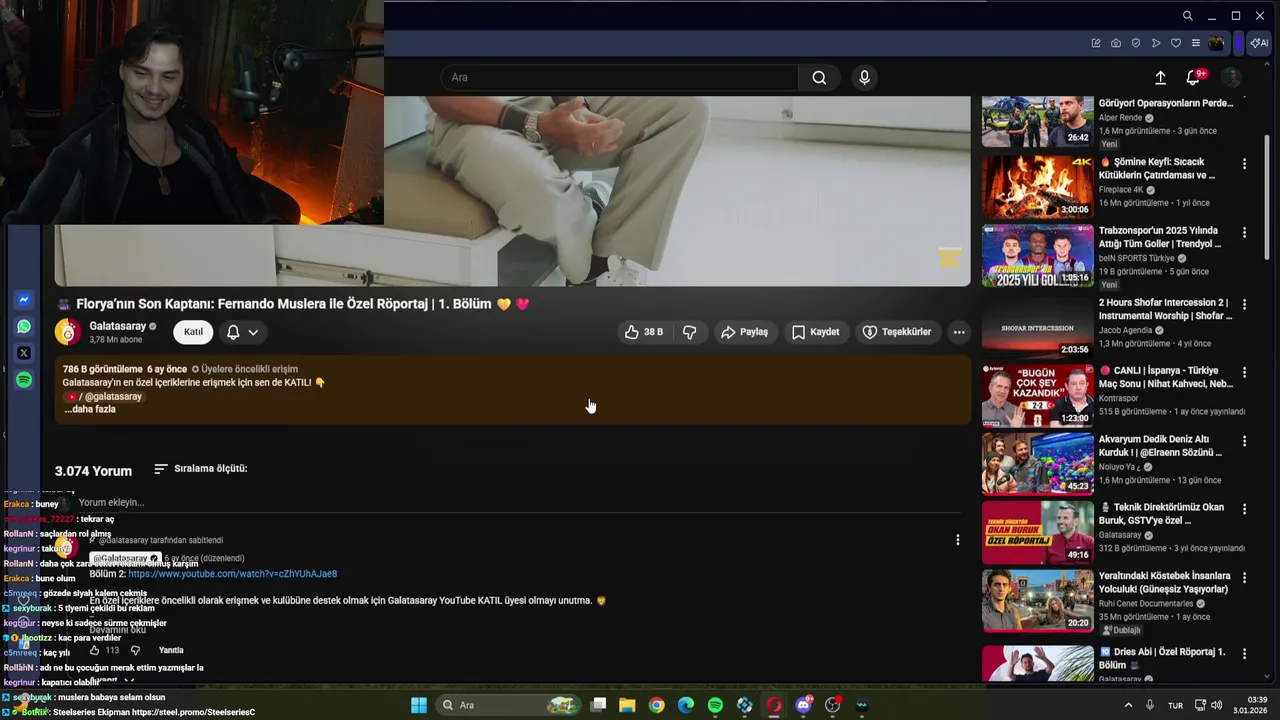Click the 3.074 Yorum comments count
The image size is (1280, 720).
pyautogui.click(x=93, y=470)
